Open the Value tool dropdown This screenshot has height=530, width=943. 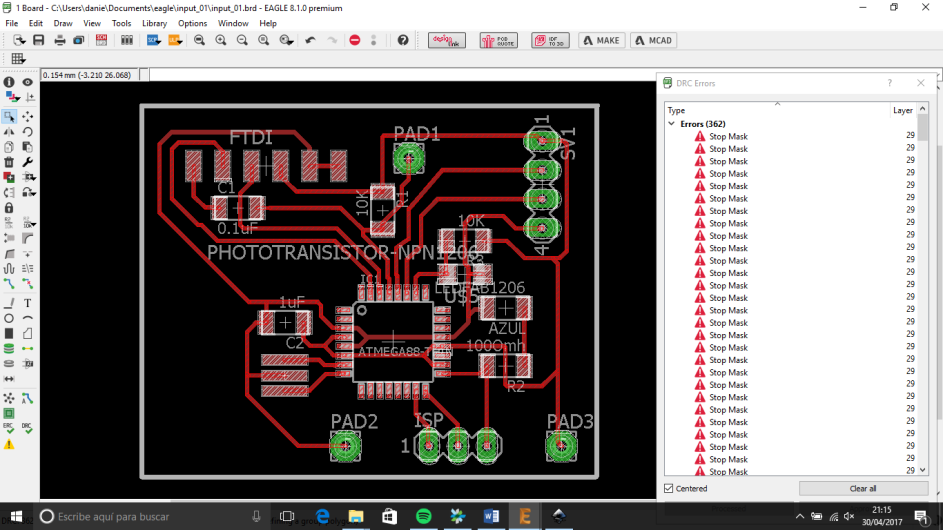click(x=28, y=223)
